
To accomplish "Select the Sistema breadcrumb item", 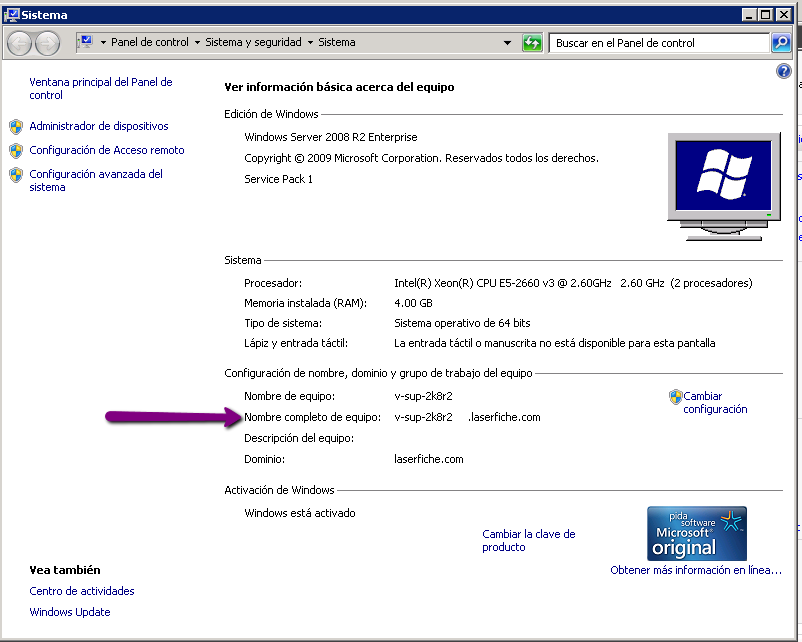I will point(337,42).
